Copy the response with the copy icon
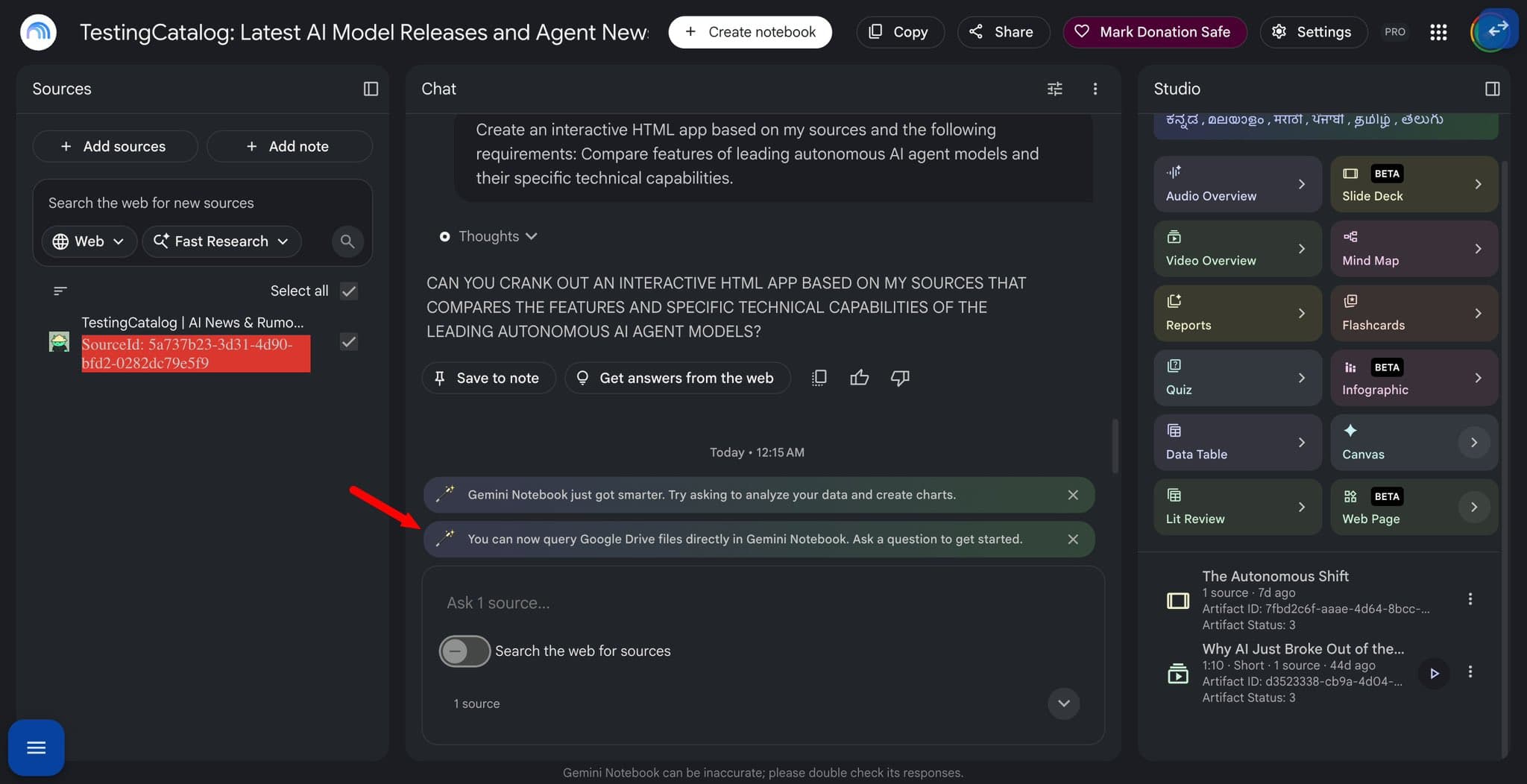 pyautogui.click(x=819, y=378)
